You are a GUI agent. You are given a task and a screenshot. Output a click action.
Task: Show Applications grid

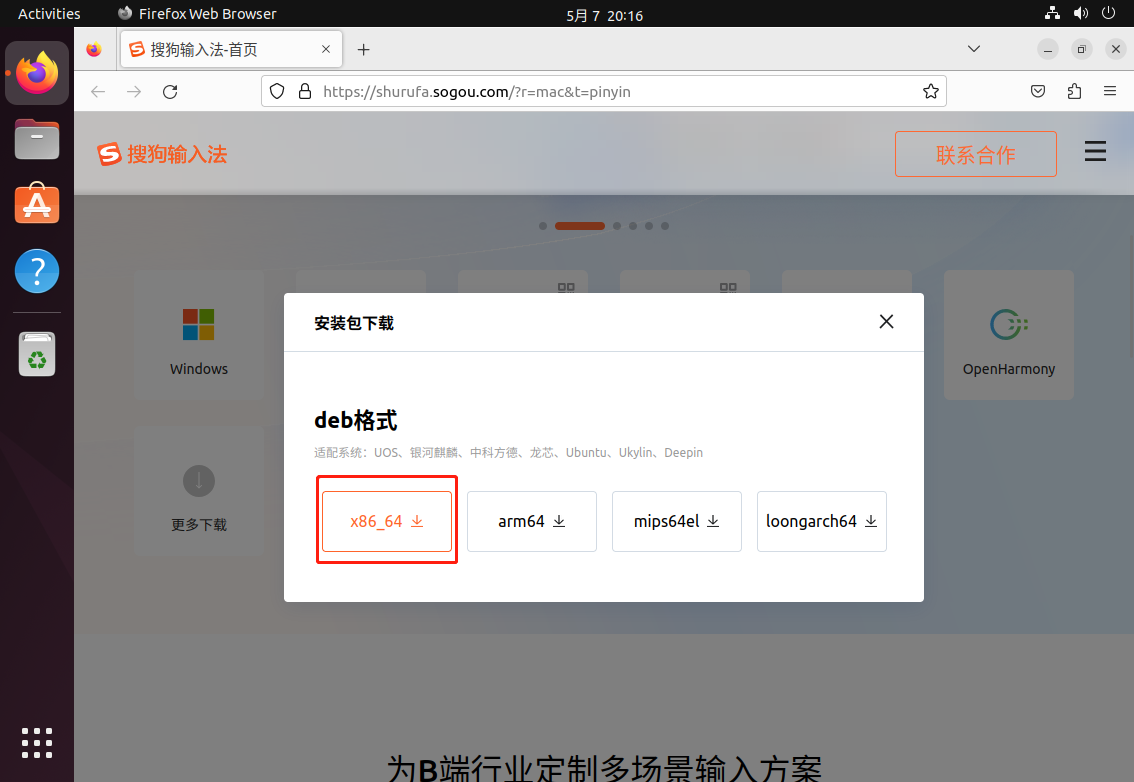pos(37,743)
